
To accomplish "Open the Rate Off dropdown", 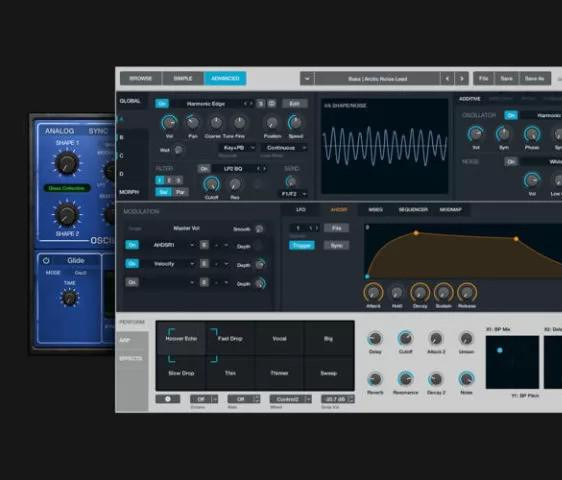I will tap(243, 399).
